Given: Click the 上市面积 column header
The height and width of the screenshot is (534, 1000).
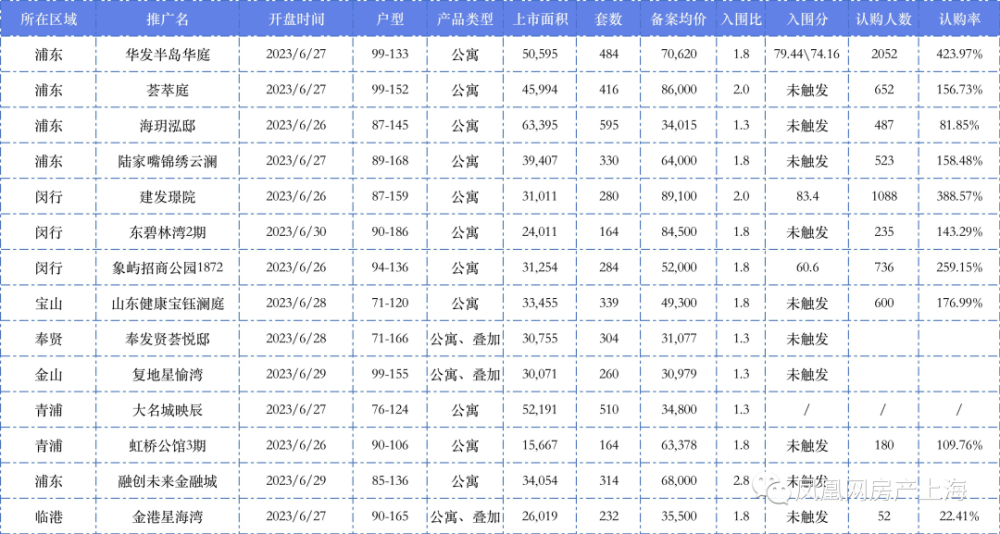Looking at the screenshot, I should pos(540,19).
